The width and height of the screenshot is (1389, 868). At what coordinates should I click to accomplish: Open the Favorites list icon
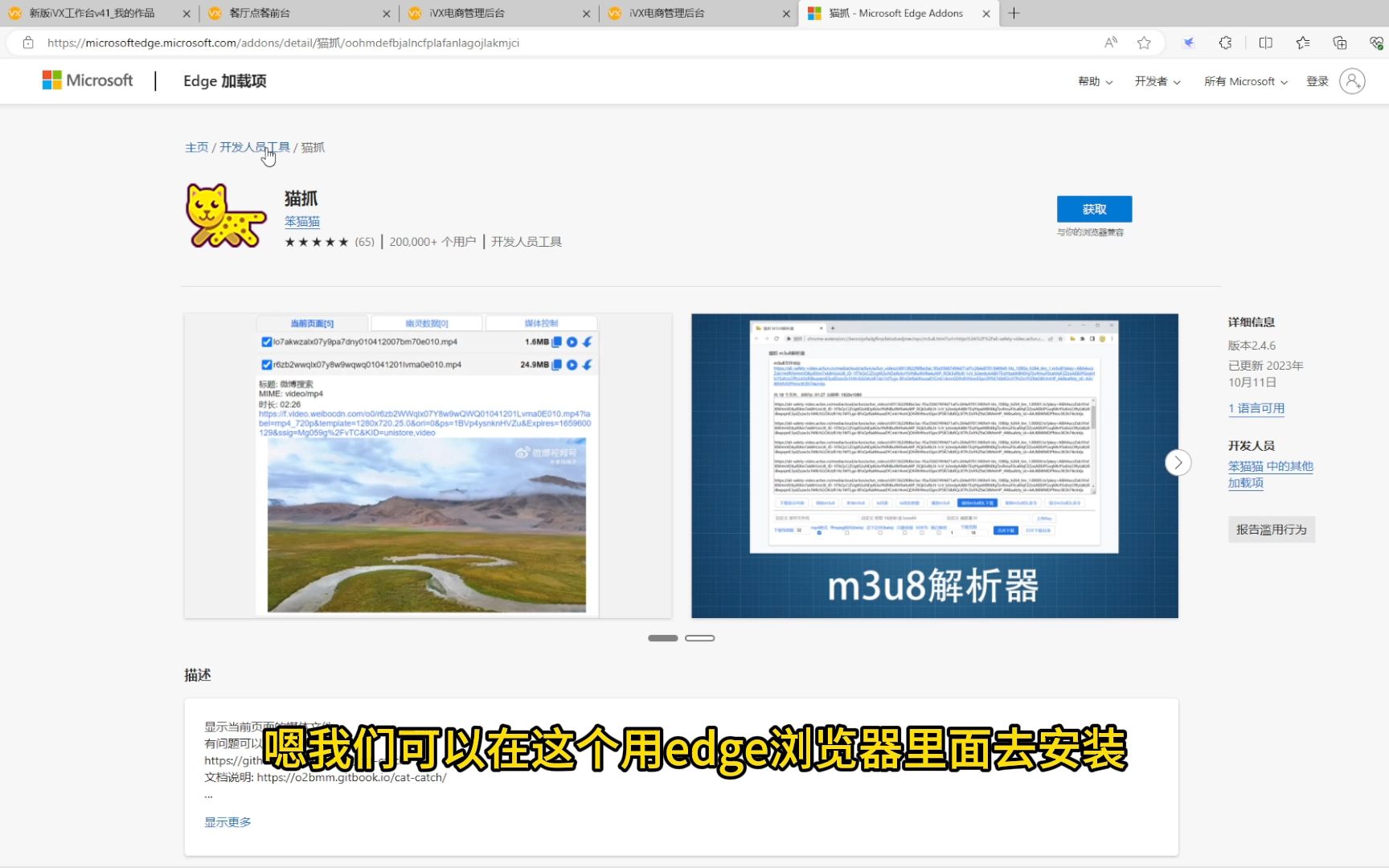tap(1303, 43)
